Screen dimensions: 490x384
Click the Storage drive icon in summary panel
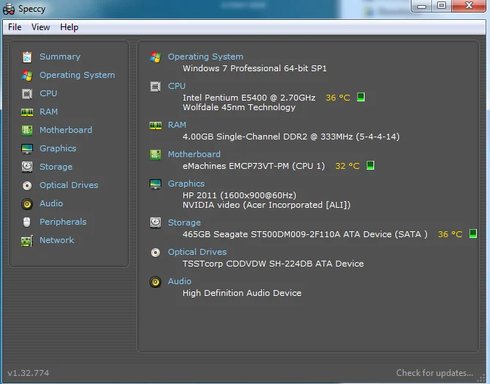click(155, 223)
